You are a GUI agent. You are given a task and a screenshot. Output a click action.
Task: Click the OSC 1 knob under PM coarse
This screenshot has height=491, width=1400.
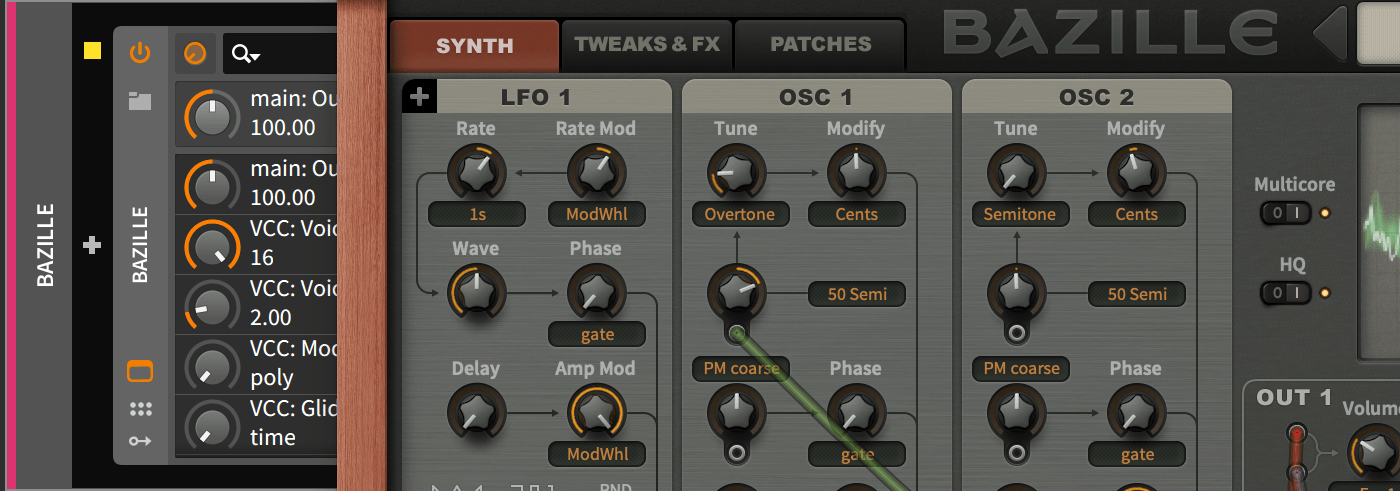point(737,412)
